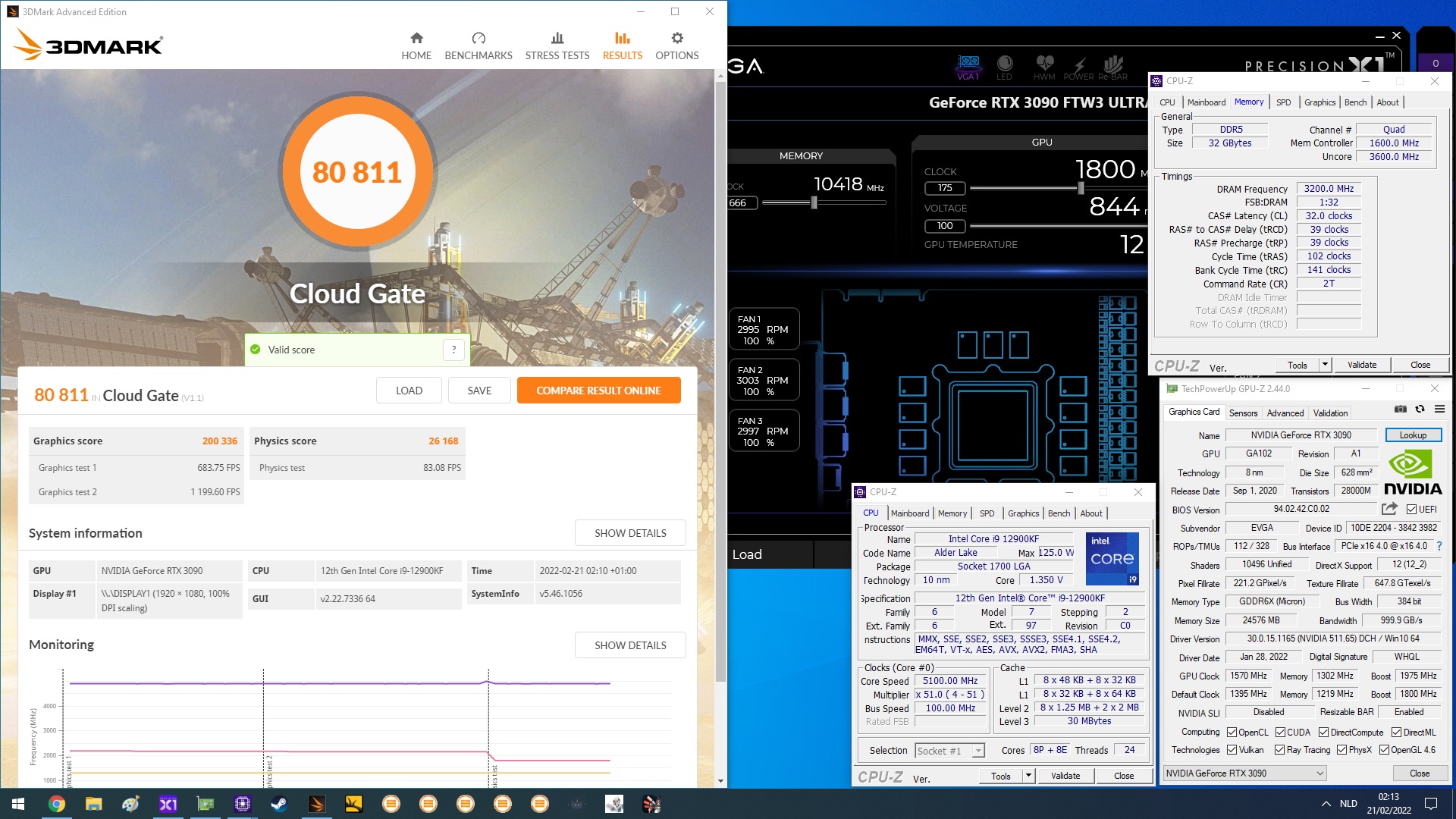Click the LOAD button in 3DMark
This screenshot has height=819, width=1456.
click(409, 391)
